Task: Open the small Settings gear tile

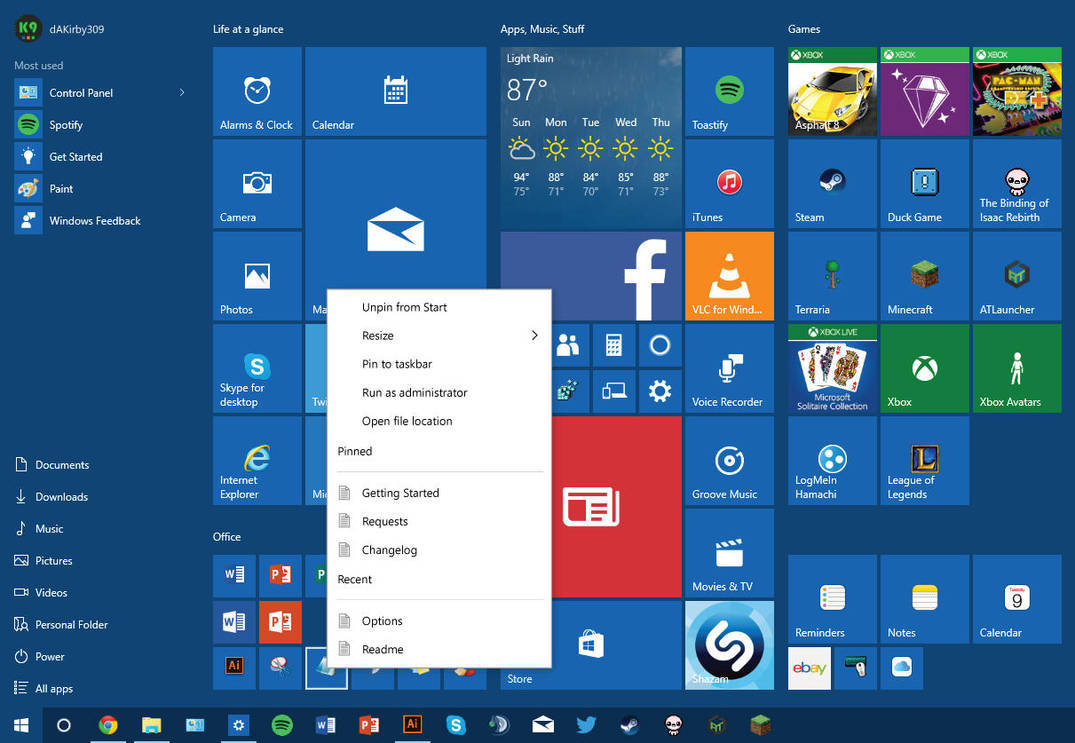Action: click(660, 391)
